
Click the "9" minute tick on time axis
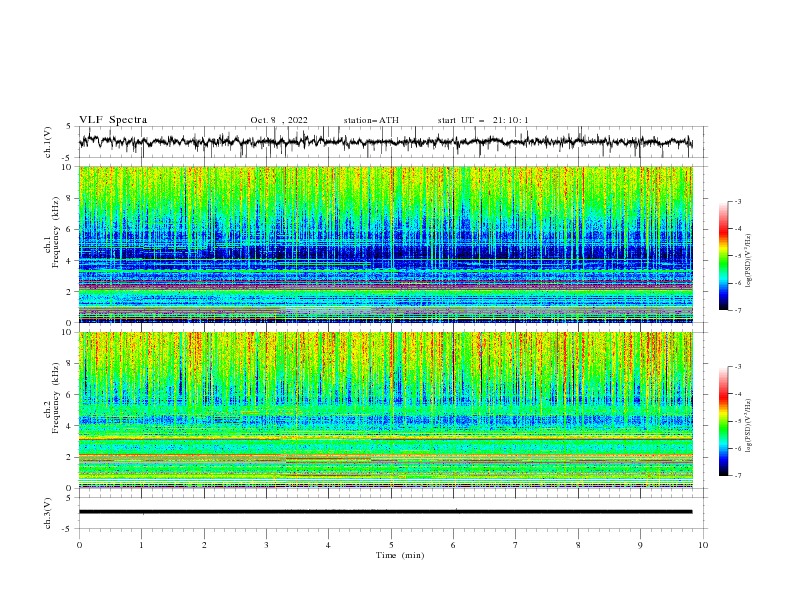tap(640, 545)
